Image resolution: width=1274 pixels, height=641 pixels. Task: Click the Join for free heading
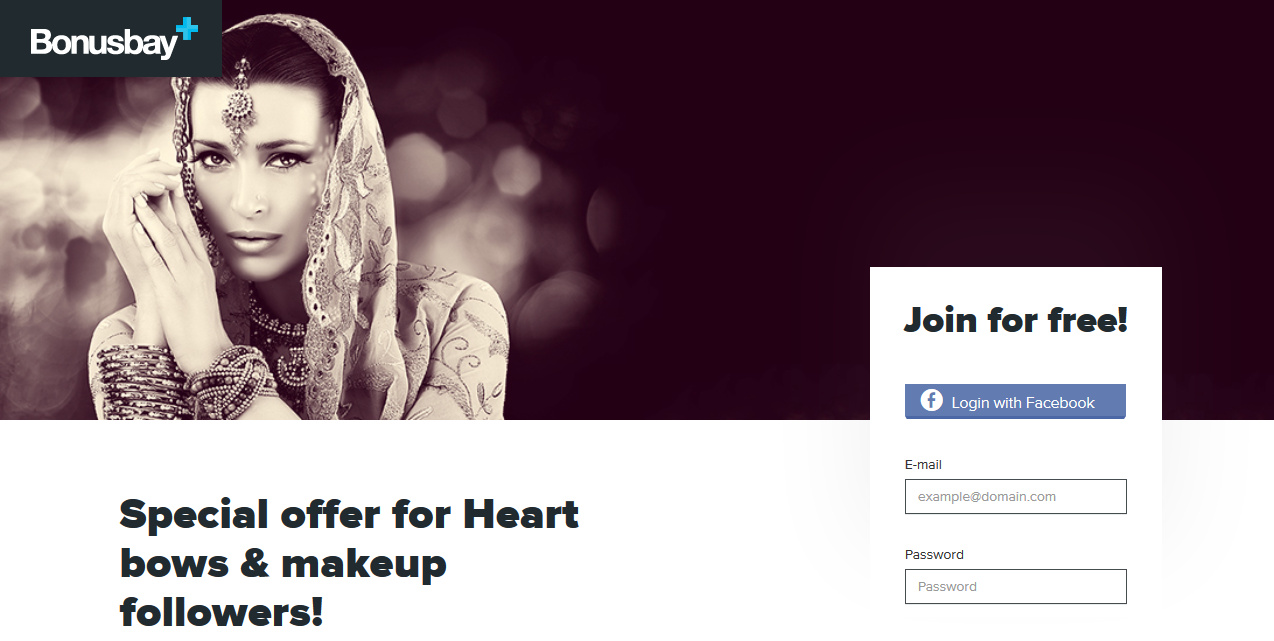1016,320
